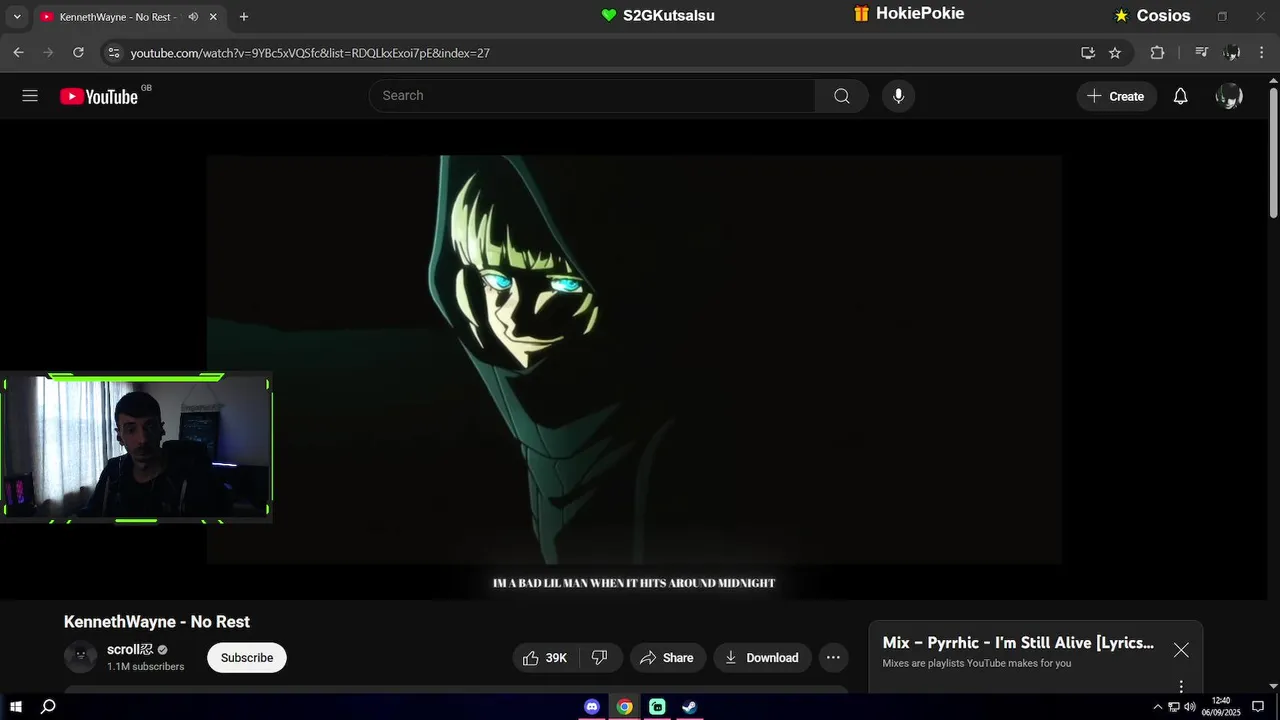Click the Mix – Pyrrhic playlist title
Screen dimensions: 1280x720
point(1018,643)
